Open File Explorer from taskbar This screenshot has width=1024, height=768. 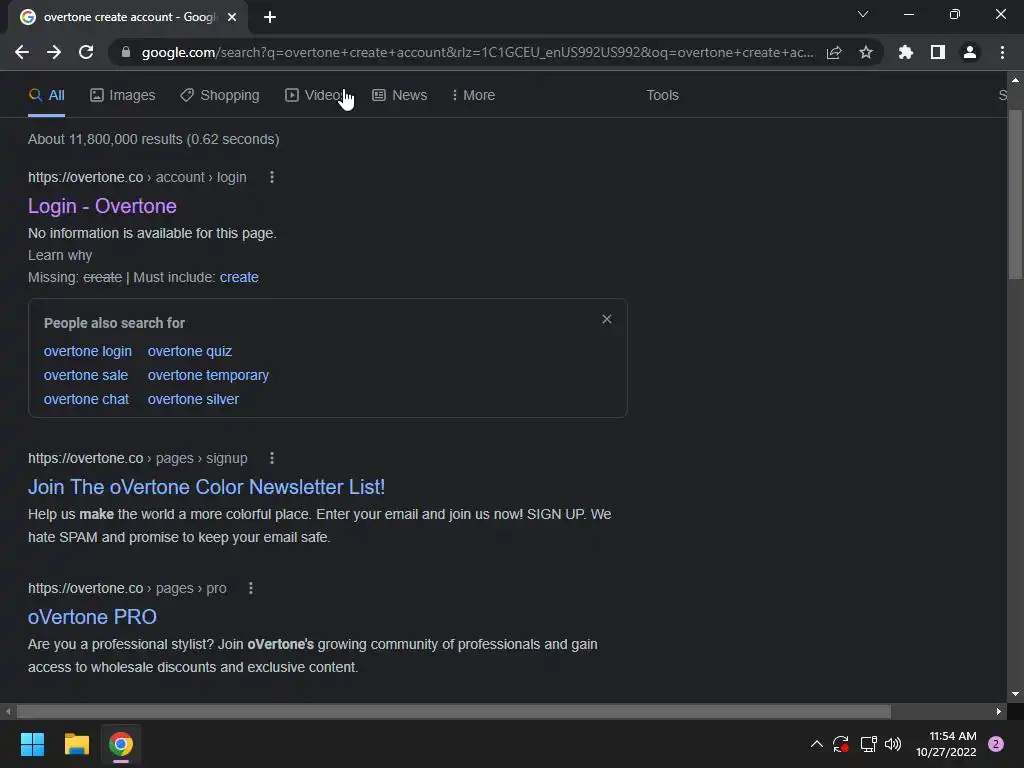(x=76, y=744)
